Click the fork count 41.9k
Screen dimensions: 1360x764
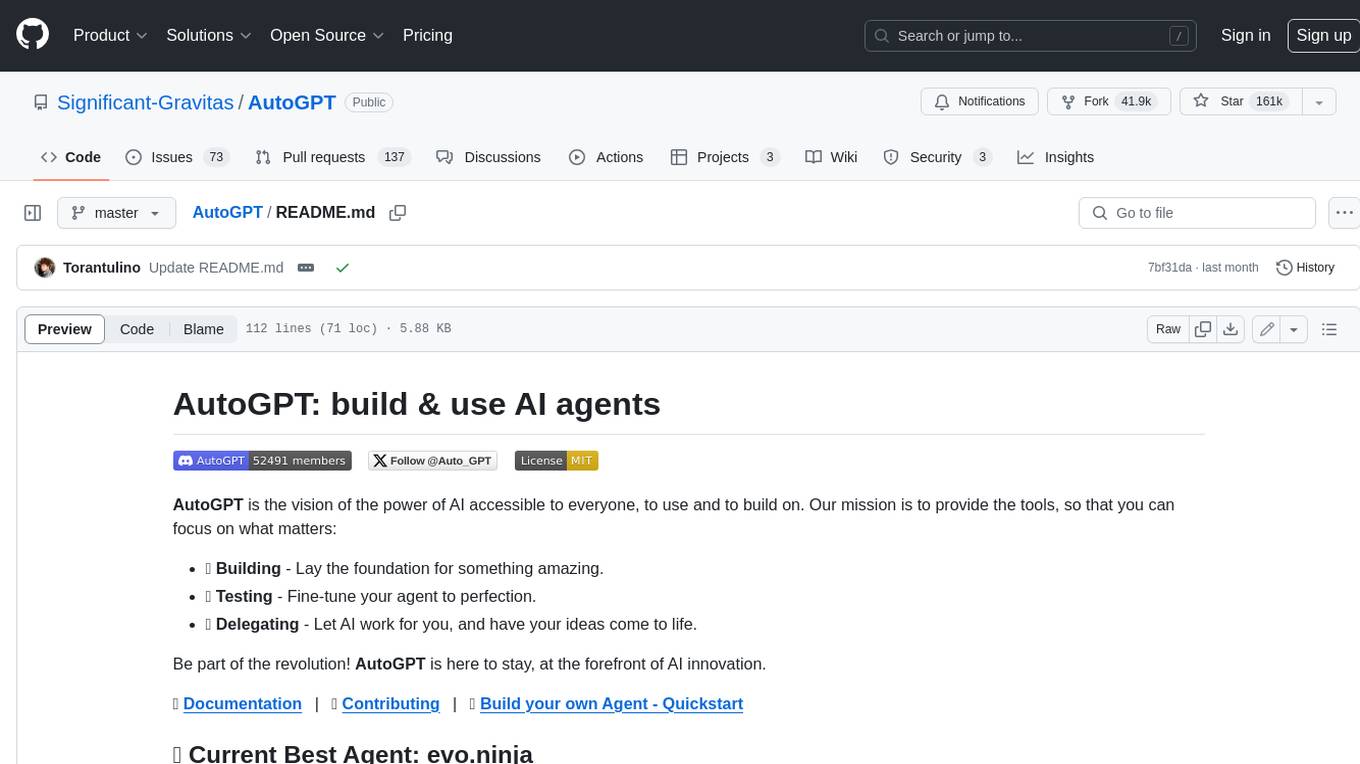[x=1136, y=102]
